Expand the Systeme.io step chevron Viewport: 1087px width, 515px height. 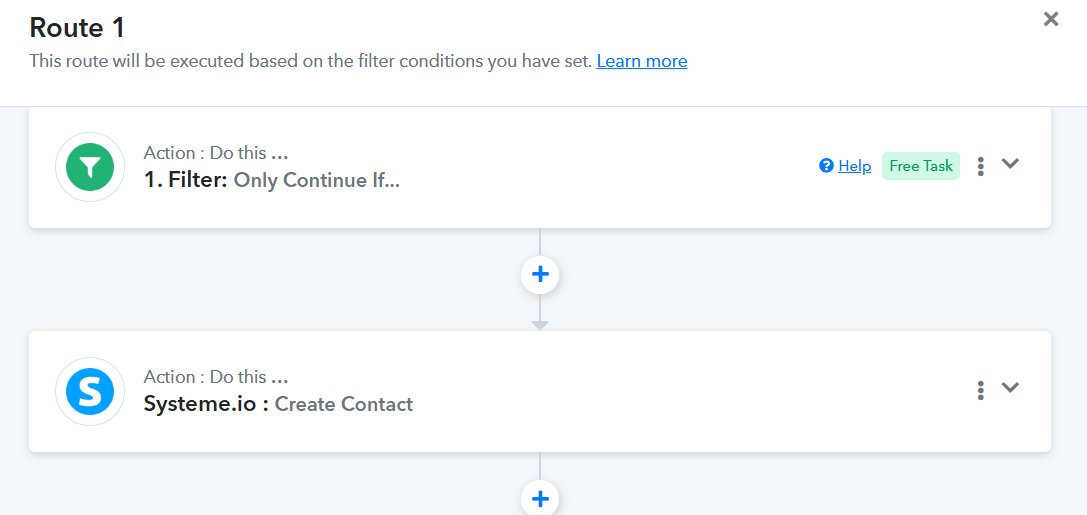click(x=1010, y=388)
